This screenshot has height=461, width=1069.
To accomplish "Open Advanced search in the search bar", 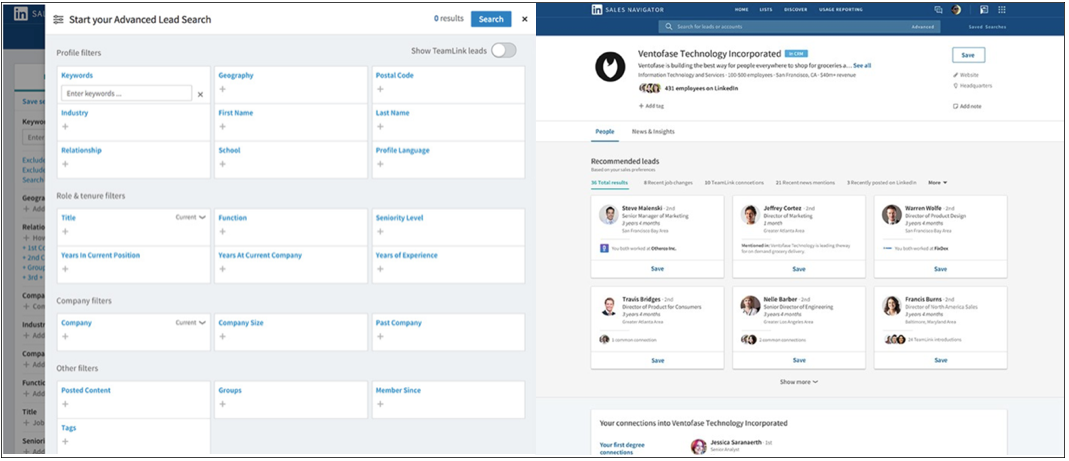I will tap(922, 27).
